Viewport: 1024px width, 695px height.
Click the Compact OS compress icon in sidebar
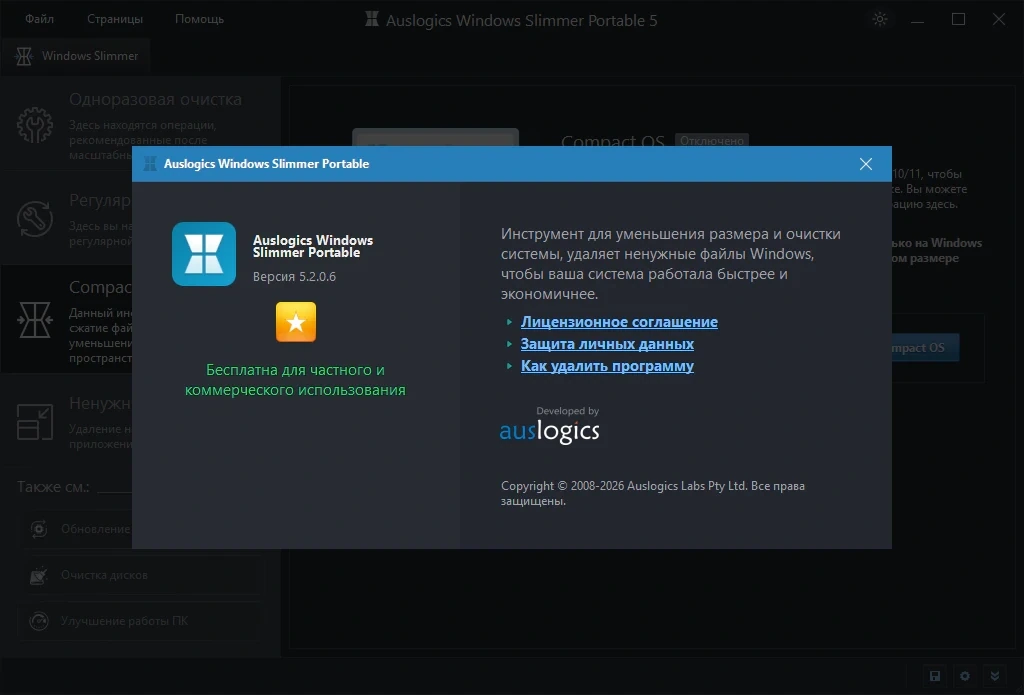coord(35,319)
